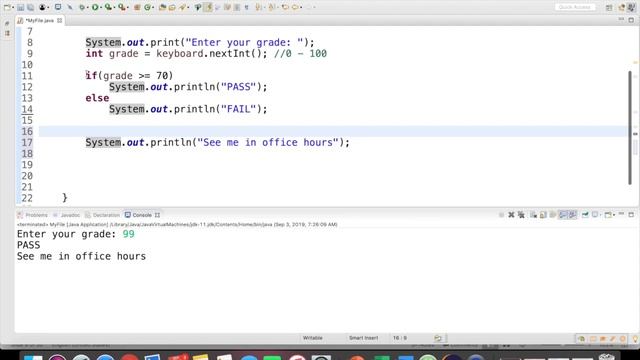Viewport: 640px width, 360px height.
Task: Click the Debug bug toolbar icon
Action: pyautogui.click(x=82, y=7)
